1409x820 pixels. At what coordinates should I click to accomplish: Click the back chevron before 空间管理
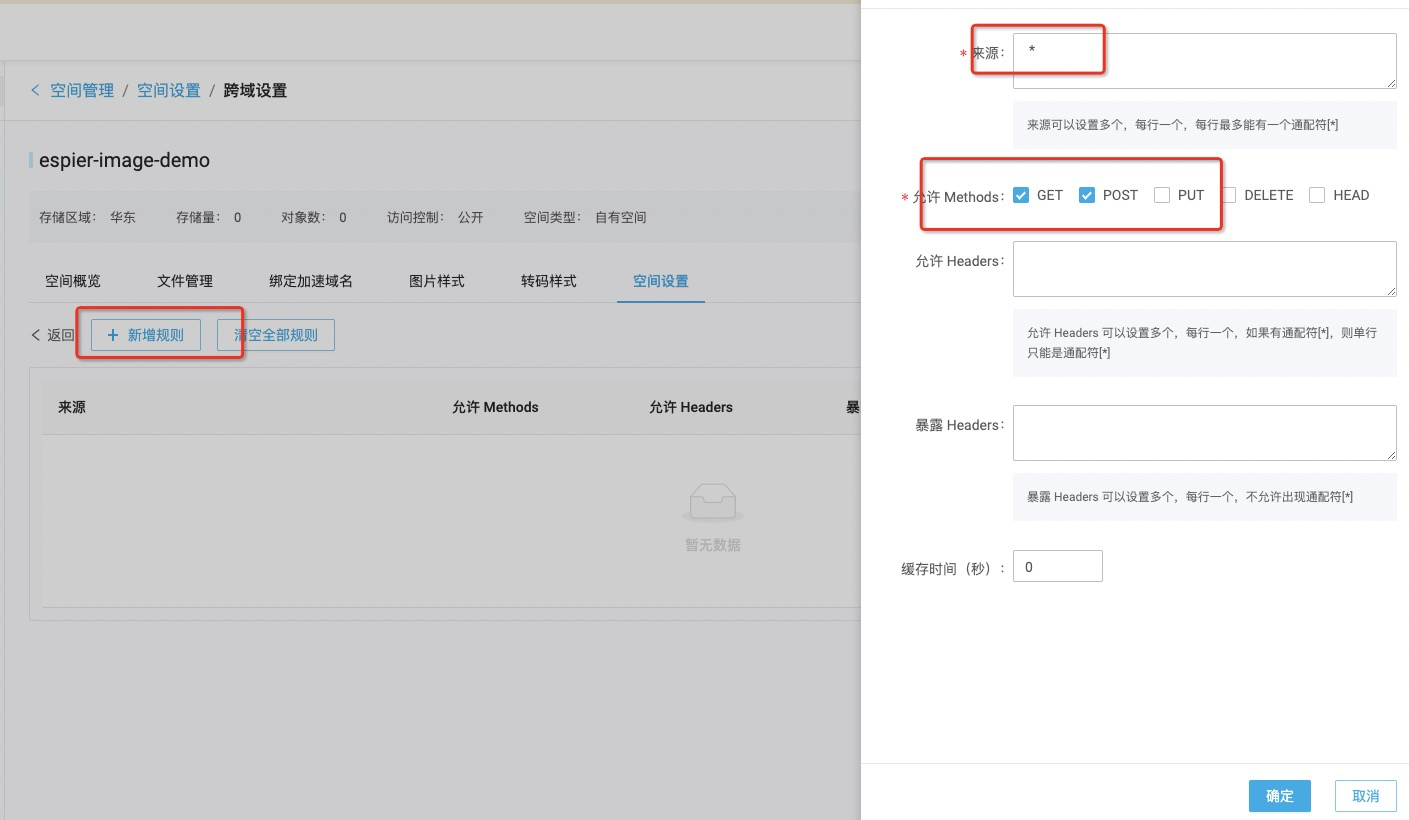point(35,91)
